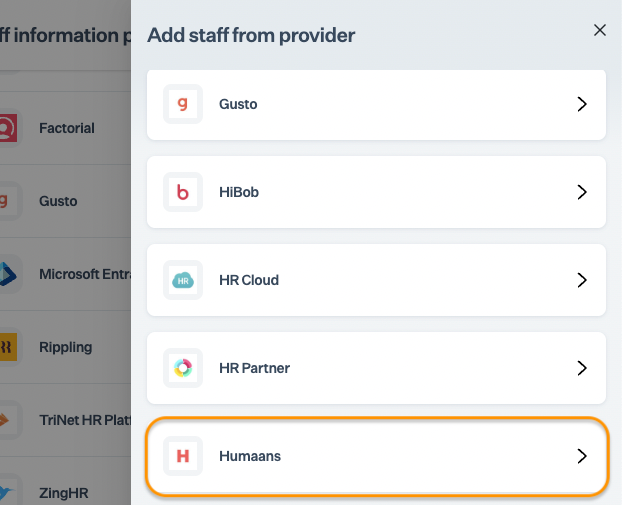
Task: Select the Gusto label in the provider panel
Action: click(238, 104)
